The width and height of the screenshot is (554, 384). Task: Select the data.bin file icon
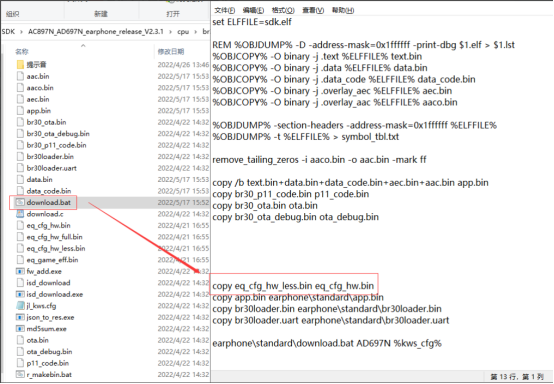[x=20, y=179]
